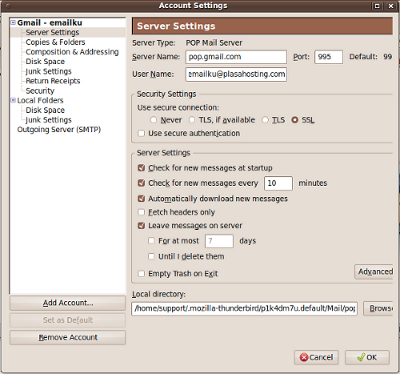This screenshot has height=374, width=400.
Task: Click the Port number field
Action: point(328,57)
